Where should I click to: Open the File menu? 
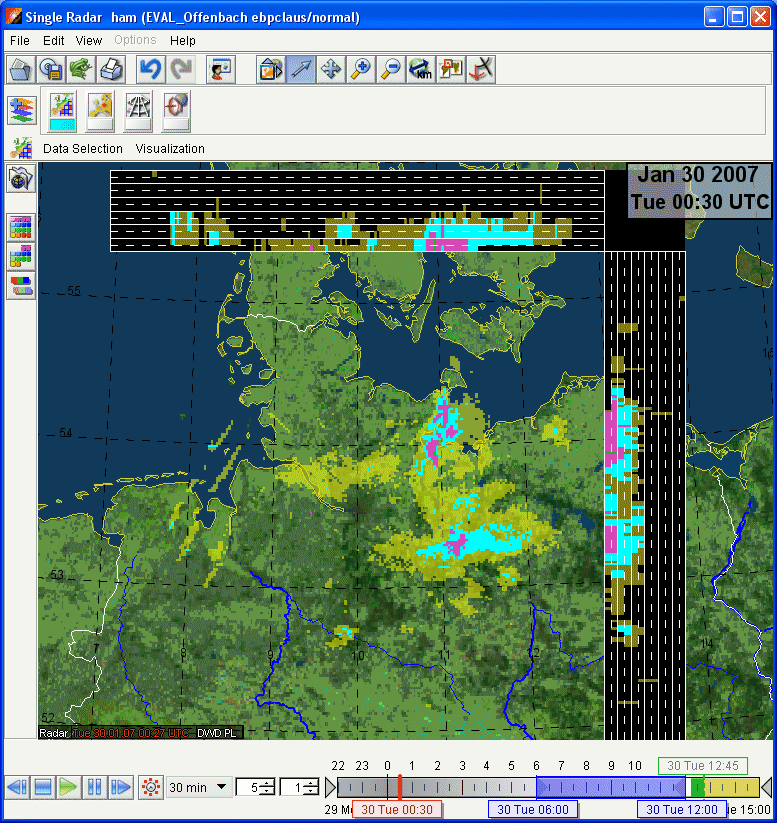tap(20, 40)
